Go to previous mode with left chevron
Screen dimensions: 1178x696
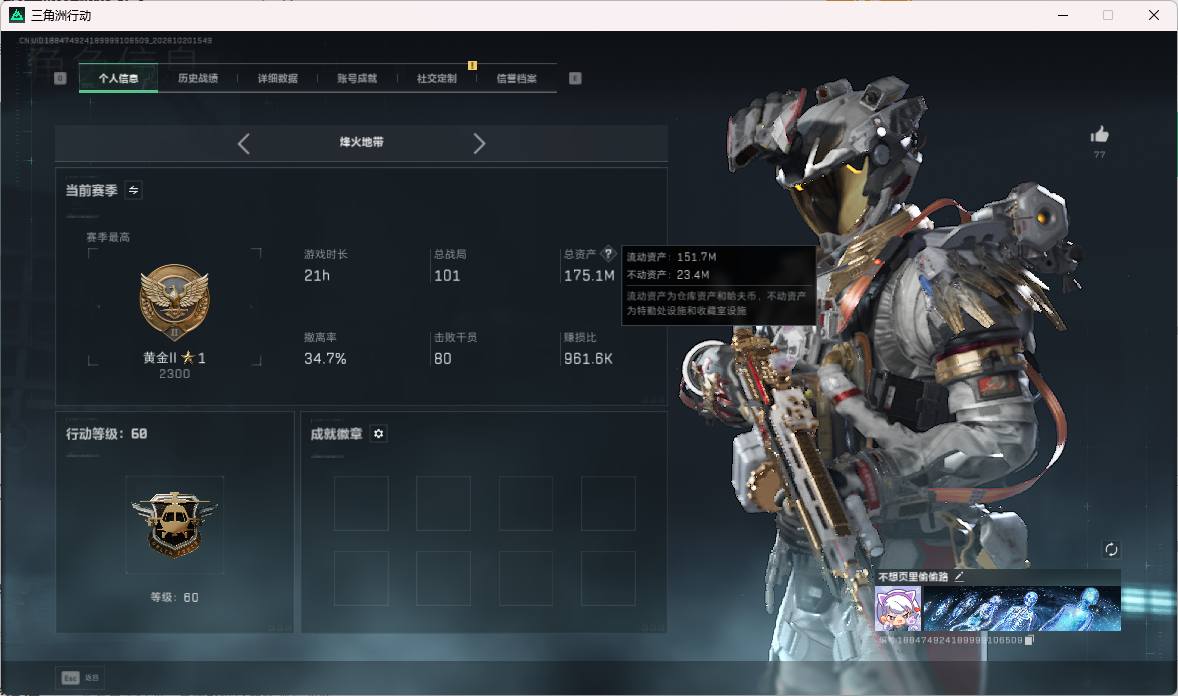(x=243, y=144)
